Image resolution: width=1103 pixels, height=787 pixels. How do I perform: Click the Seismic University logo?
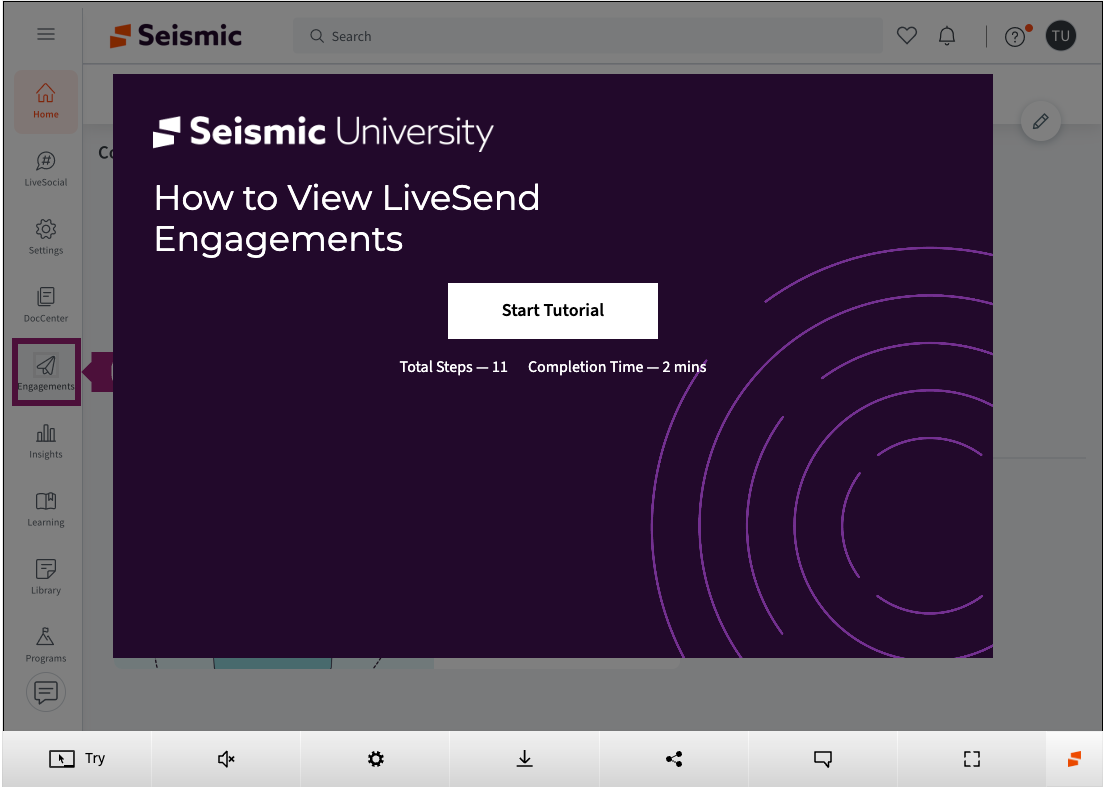click(x=323, y=132)
